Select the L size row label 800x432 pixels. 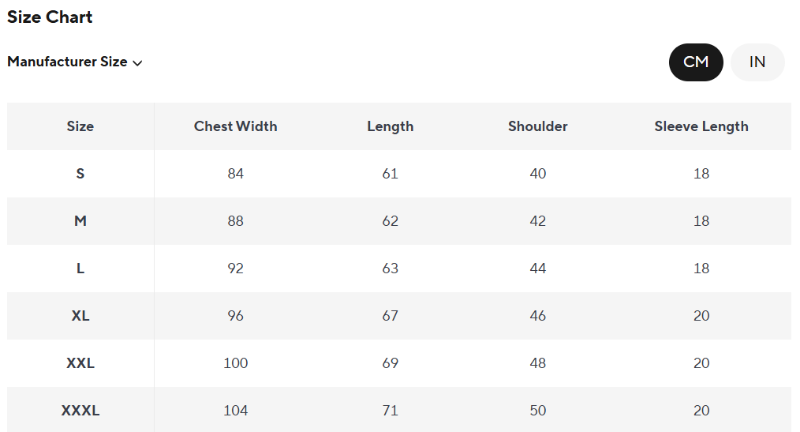point(80,268)
